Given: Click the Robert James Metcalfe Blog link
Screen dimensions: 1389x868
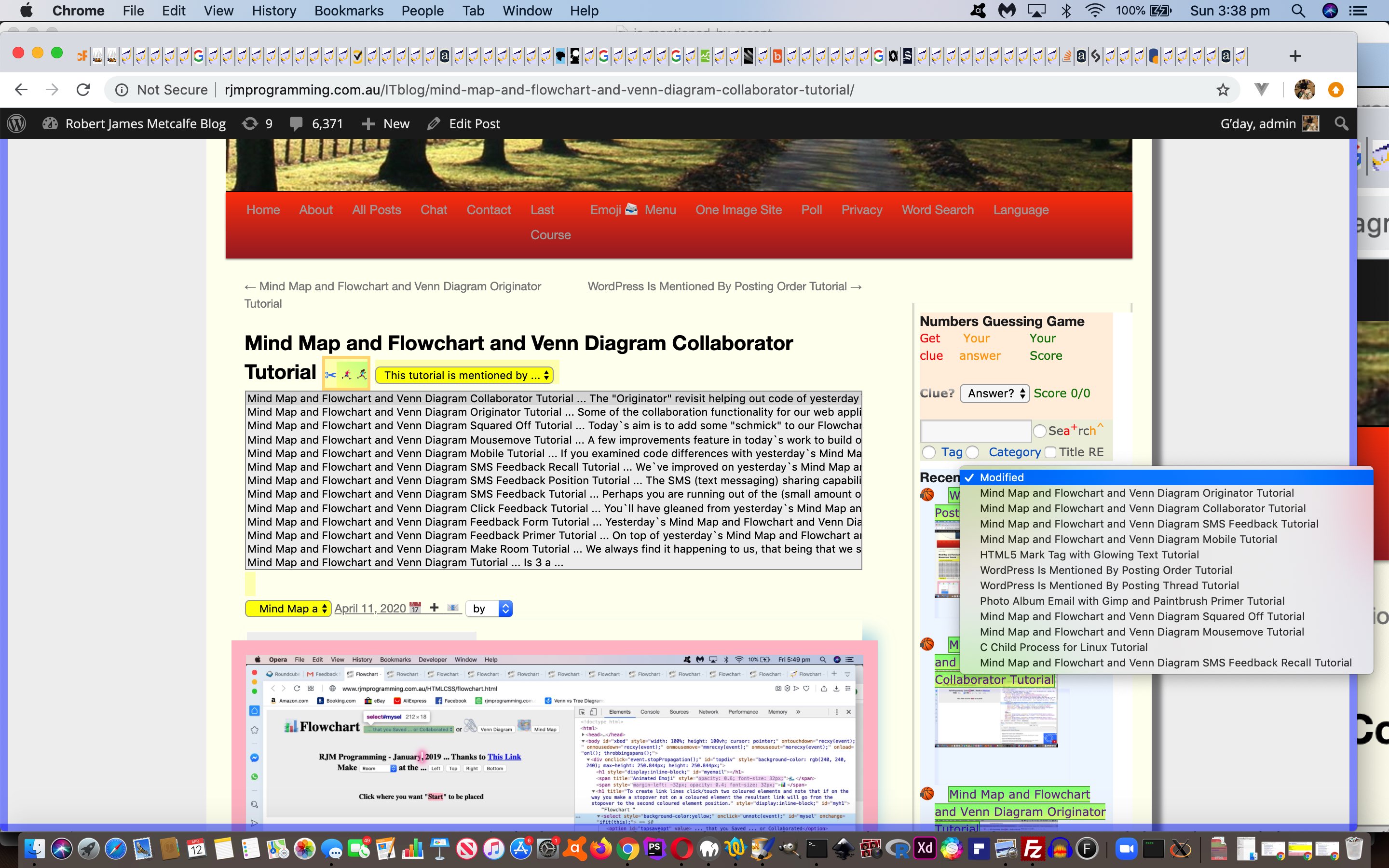Looking at the screenshot, I should pyautogui.click(x=134, y=123).
